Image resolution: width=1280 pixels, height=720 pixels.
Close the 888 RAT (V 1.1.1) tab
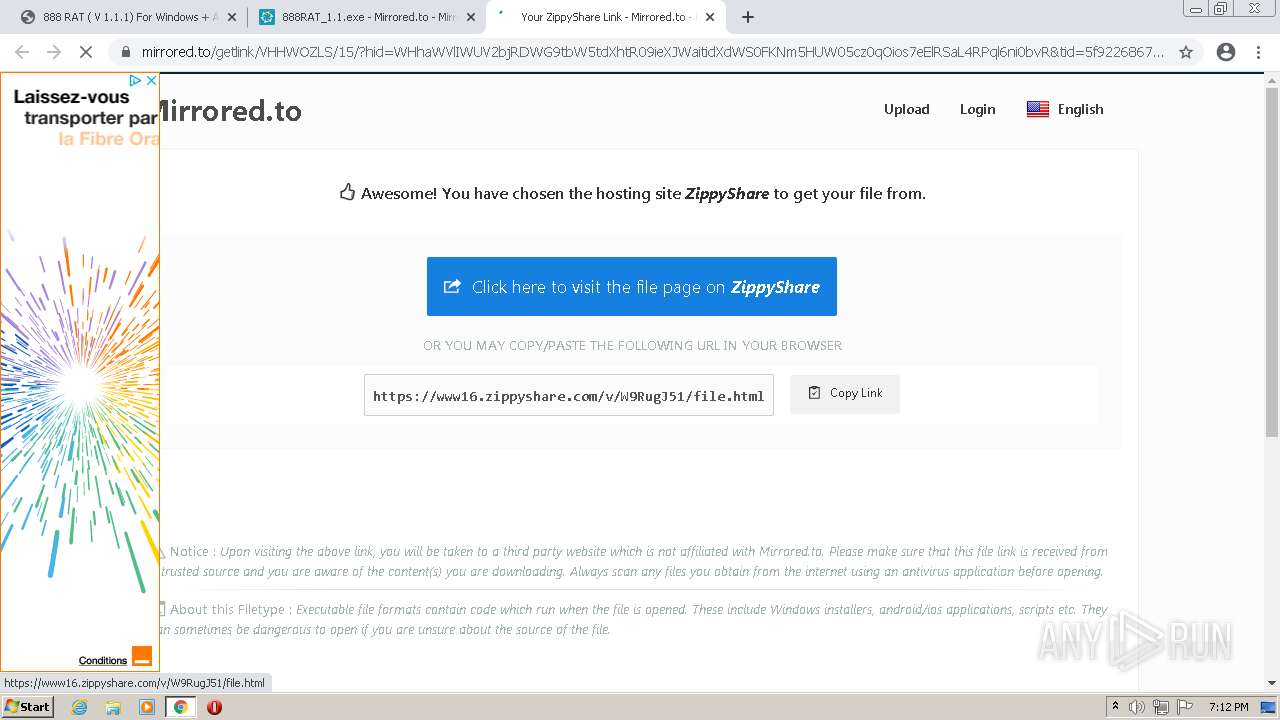pos(232,17)
